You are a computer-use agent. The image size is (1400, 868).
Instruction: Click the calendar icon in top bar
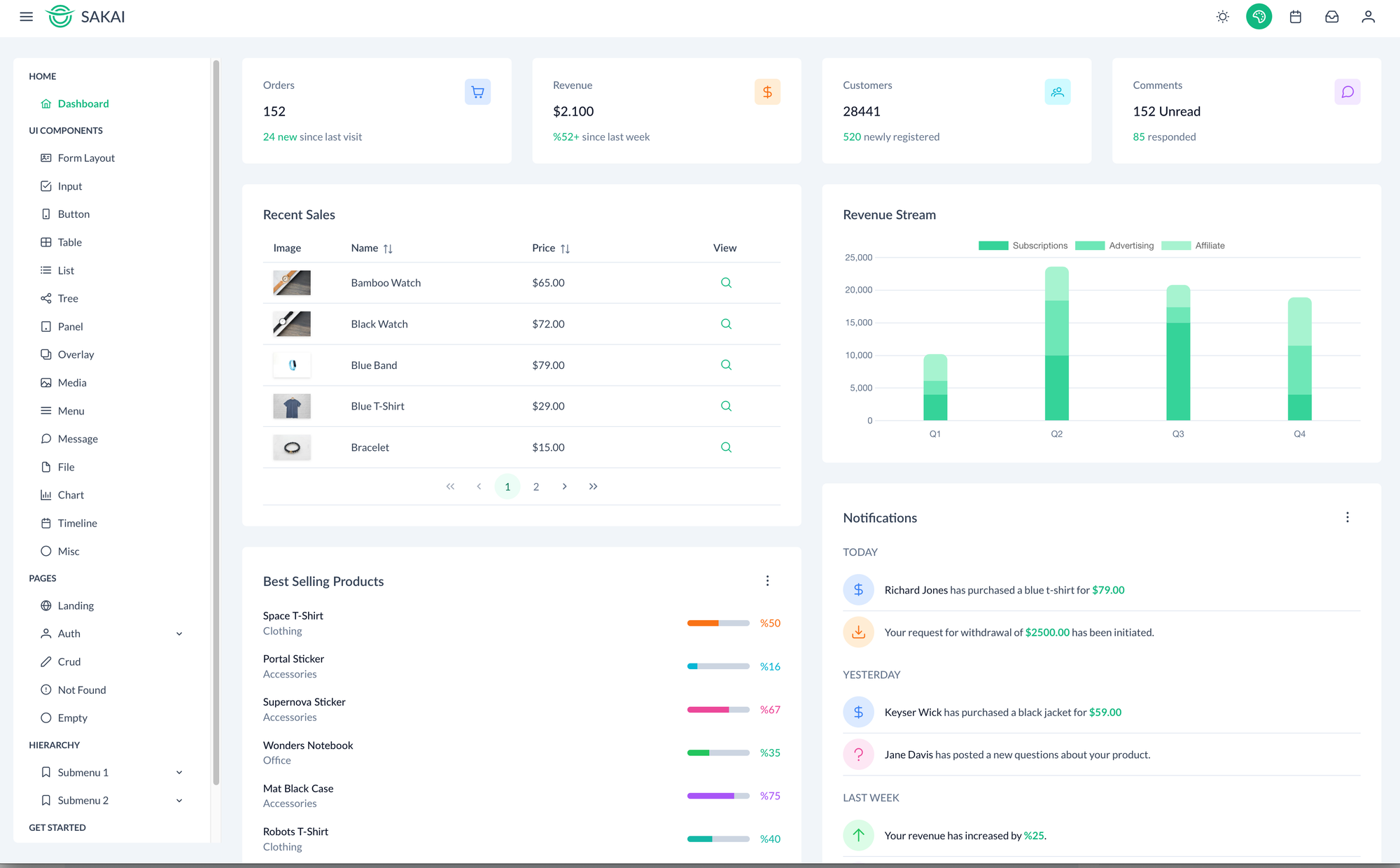[1295, 17]
